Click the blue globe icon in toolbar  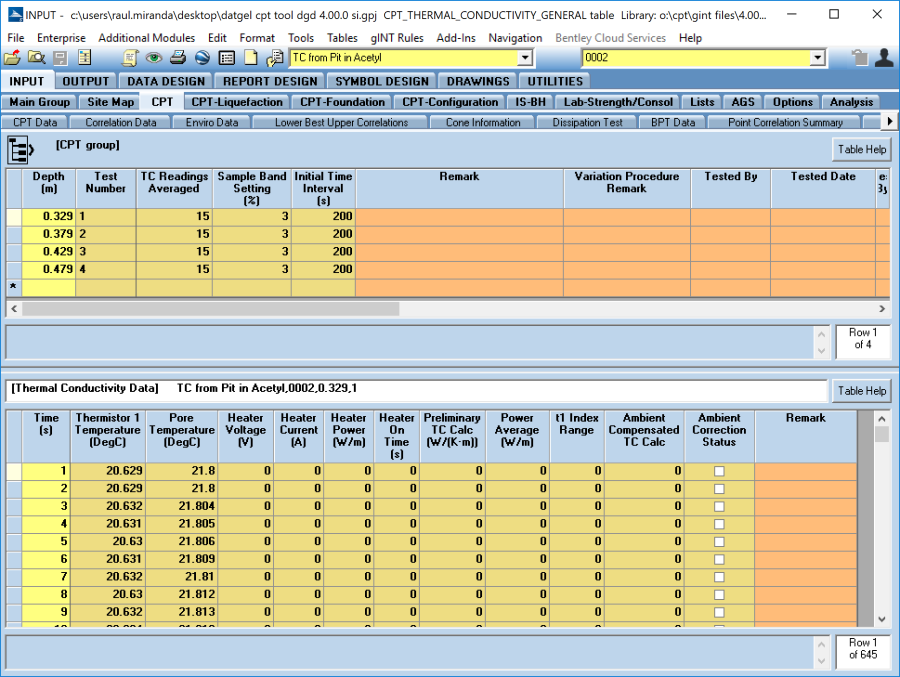202,58
